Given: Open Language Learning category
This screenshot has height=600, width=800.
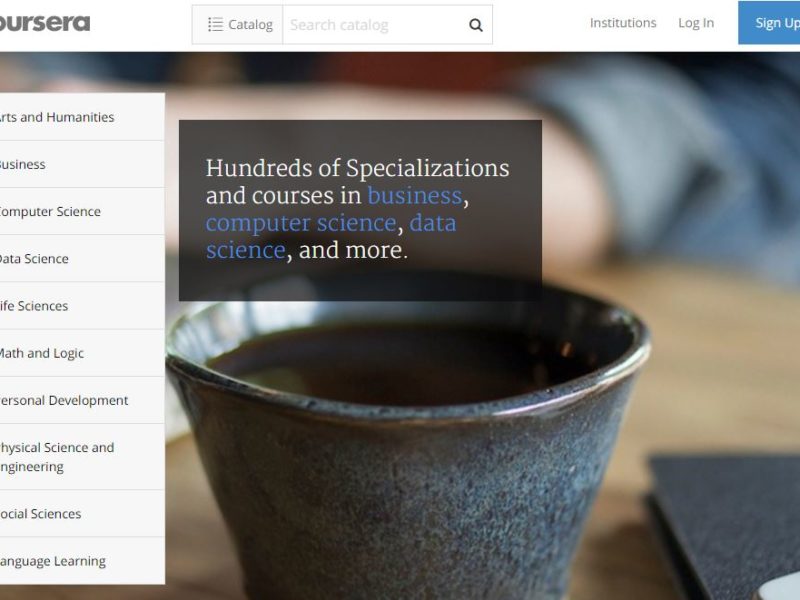Looking at the screenshot, I should pos(82,561).
